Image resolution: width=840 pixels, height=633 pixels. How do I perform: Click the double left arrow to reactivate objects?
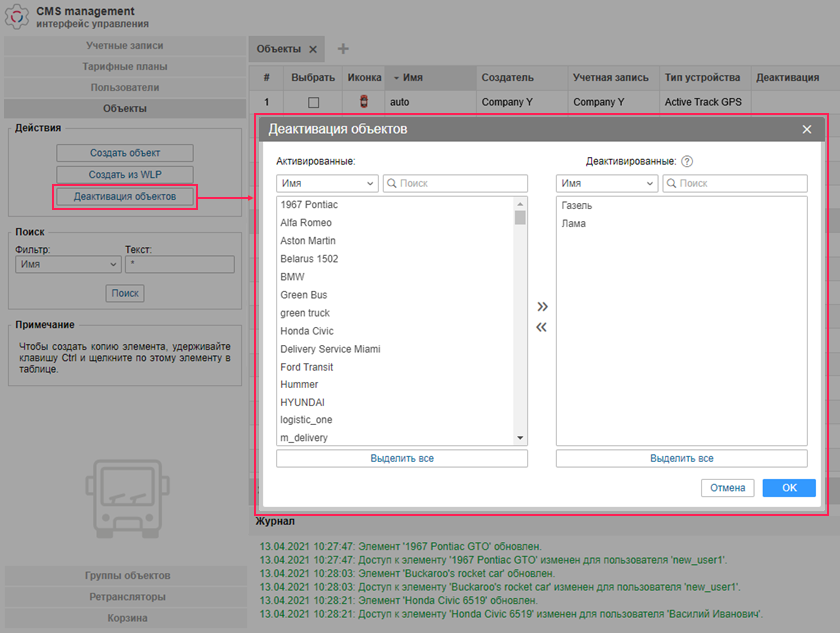[x=542, y=327]
